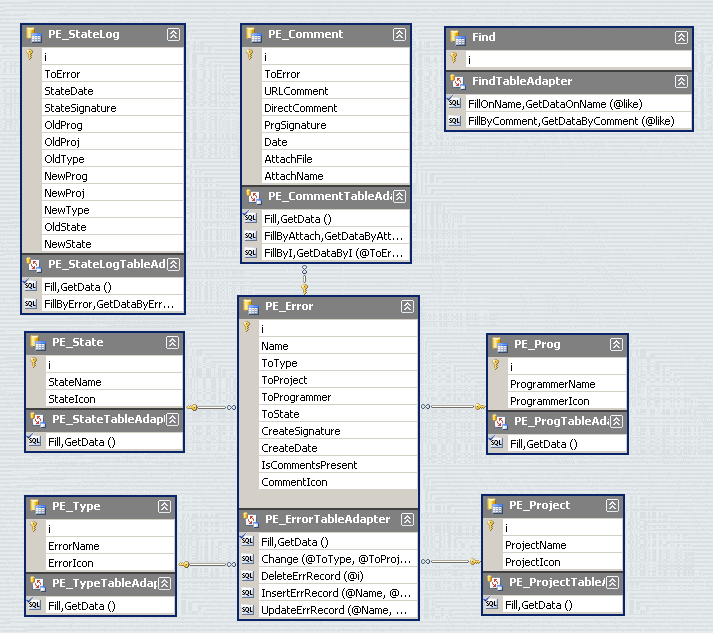The width and height of the screenshot is (713, 633).
Task: Collapse the PE_Prog table
Action: (x=616, y=345)
